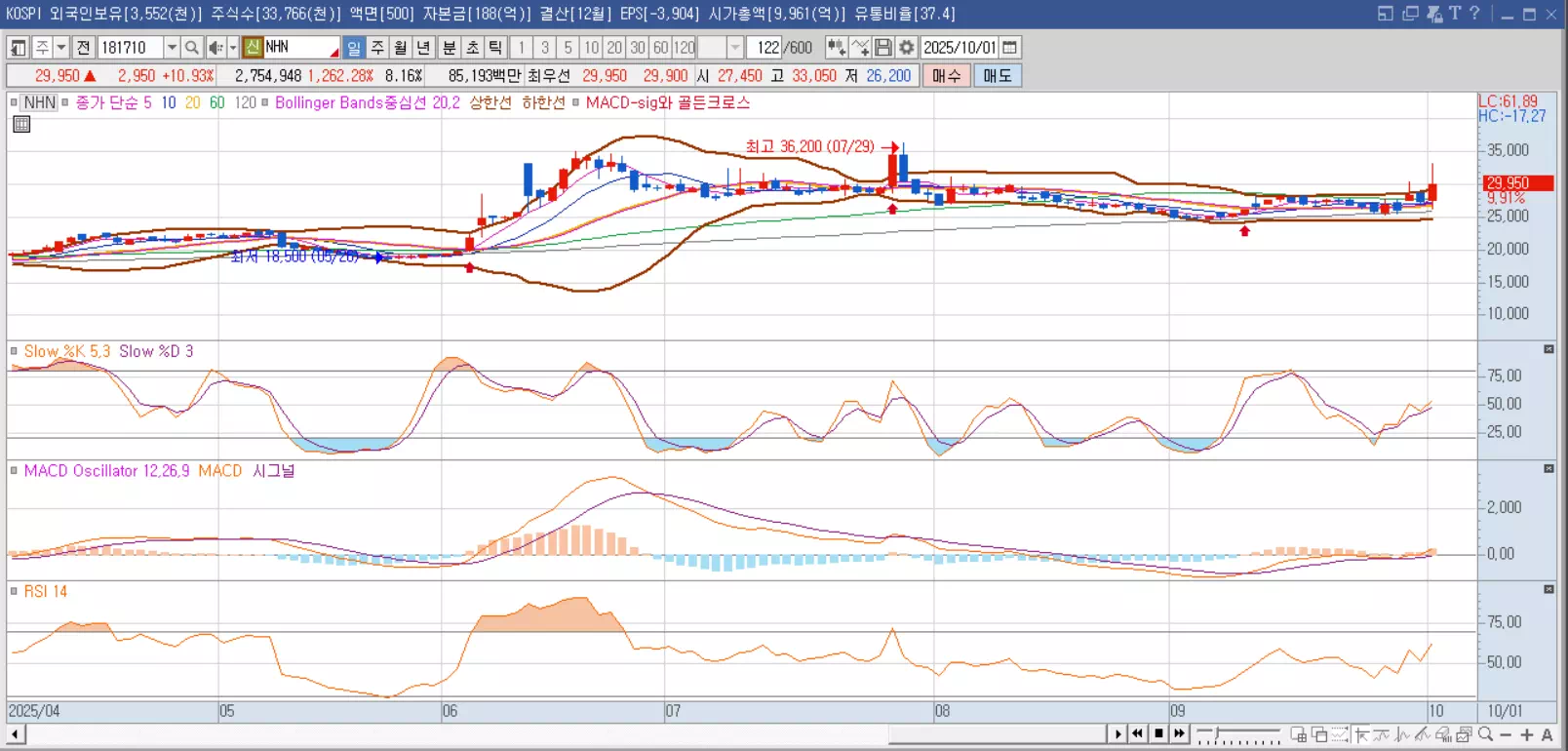The width and height of the screenshot is (1568, 751).
Task: Click the RSI 14 indicator label
Action: click(46, 591)
